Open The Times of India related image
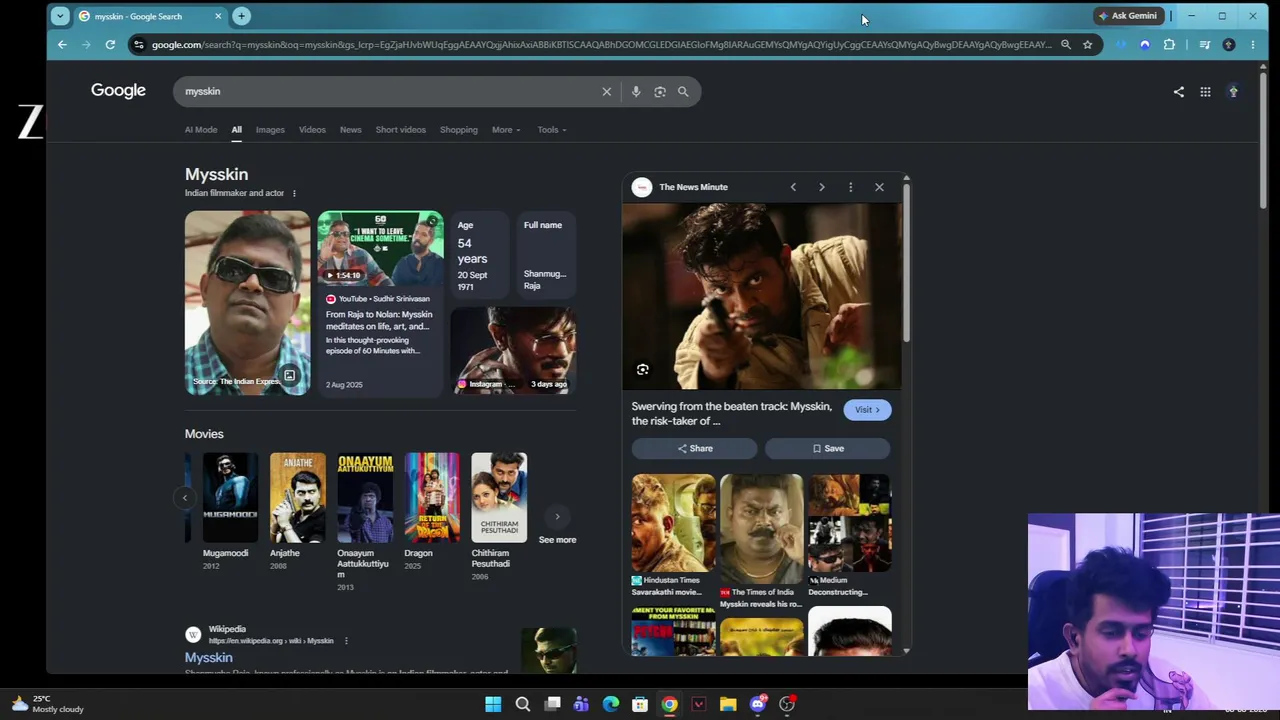The height and width of the screenshot is (720, 1280). [x=761, y=529]
